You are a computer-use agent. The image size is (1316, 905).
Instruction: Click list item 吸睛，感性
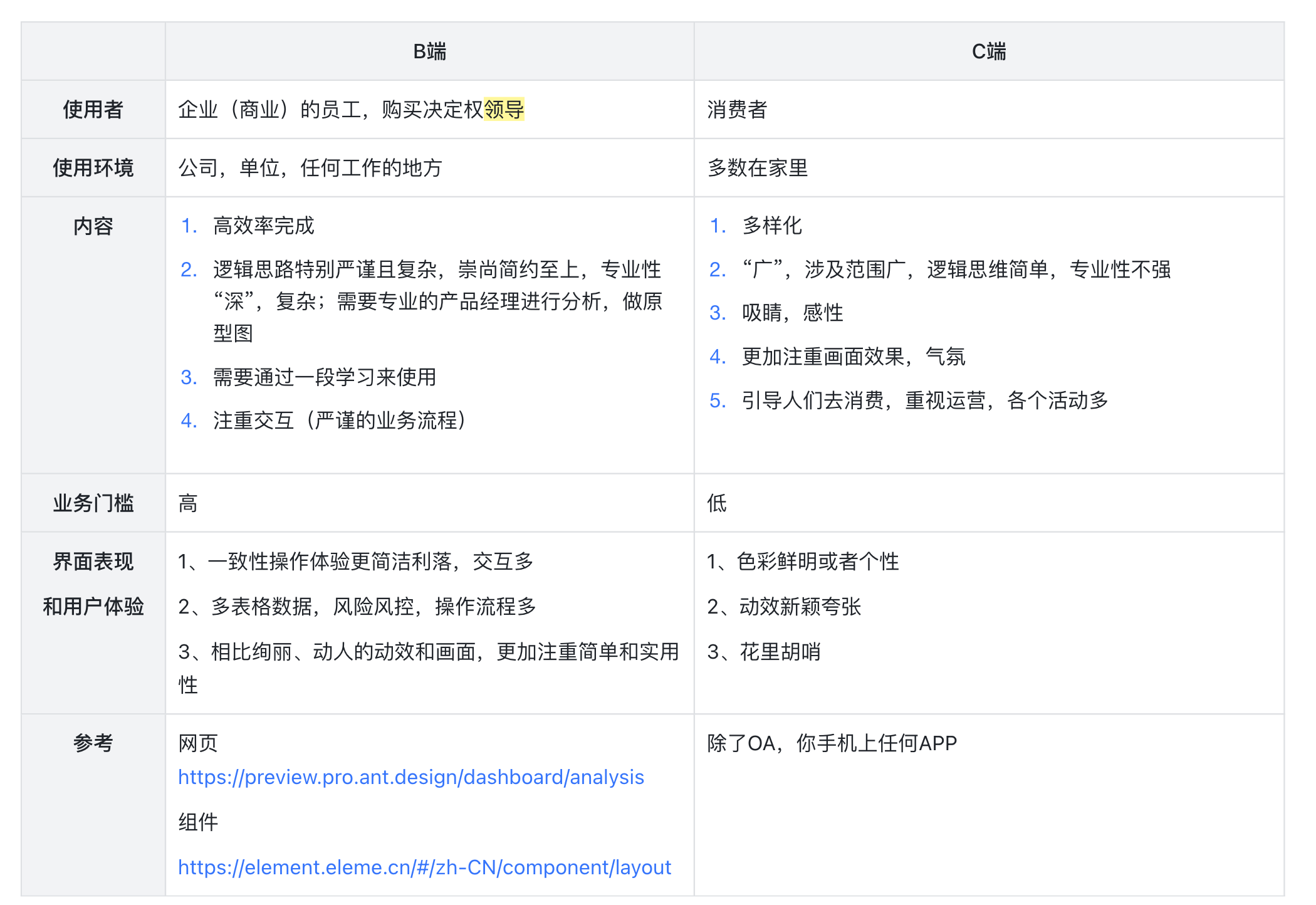(x=792, y=313)
